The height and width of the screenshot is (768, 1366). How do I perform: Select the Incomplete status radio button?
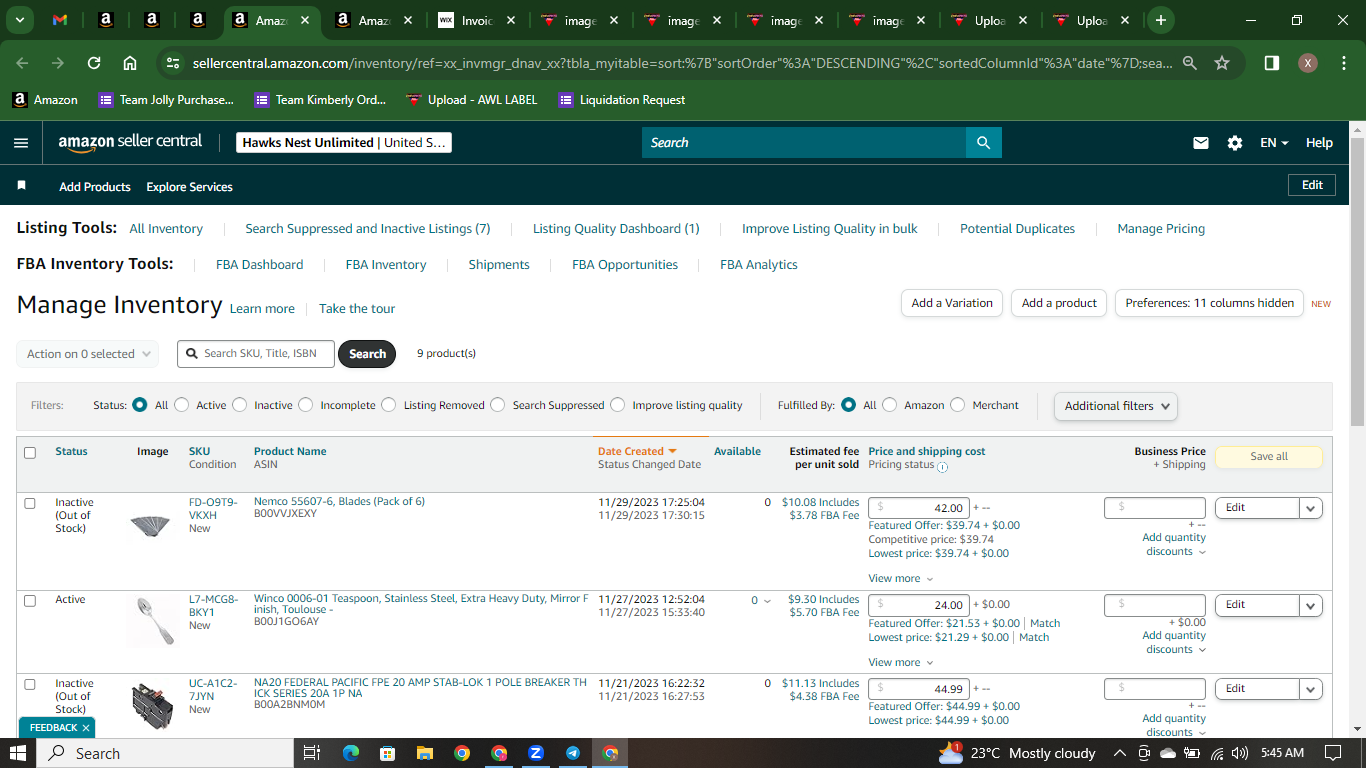(306, 405)
